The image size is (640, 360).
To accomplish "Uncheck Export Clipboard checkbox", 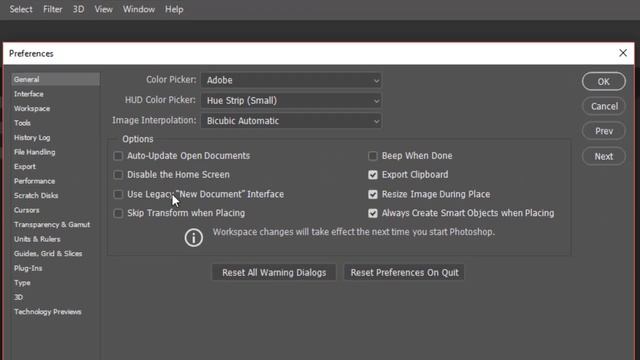I will (373, 175).
